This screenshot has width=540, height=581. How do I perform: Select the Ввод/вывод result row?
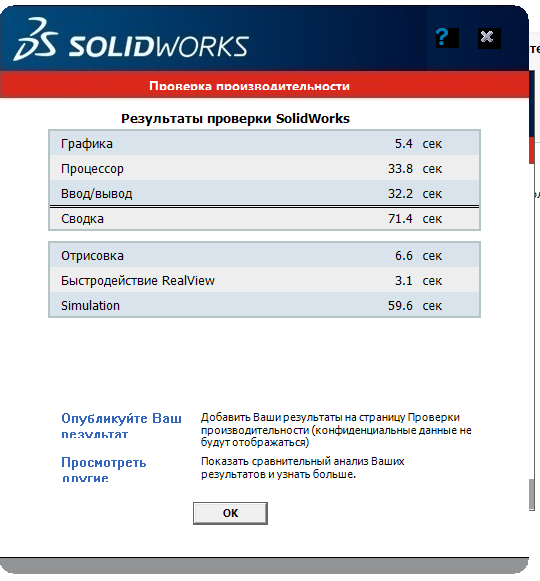click(x=264, y=193)
